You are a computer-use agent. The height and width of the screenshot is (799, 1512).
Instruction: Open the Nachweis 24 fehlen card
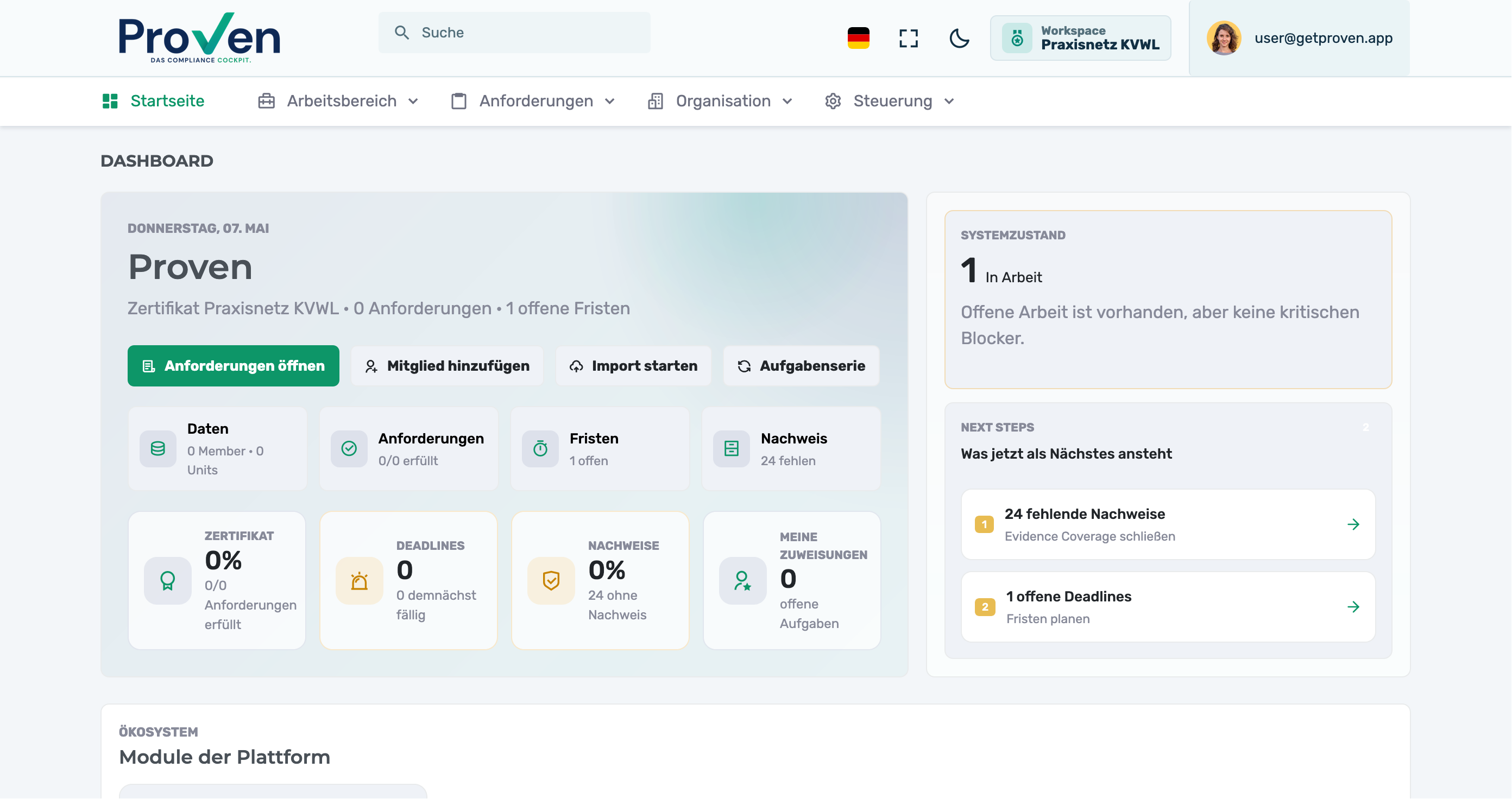point(792,449)
